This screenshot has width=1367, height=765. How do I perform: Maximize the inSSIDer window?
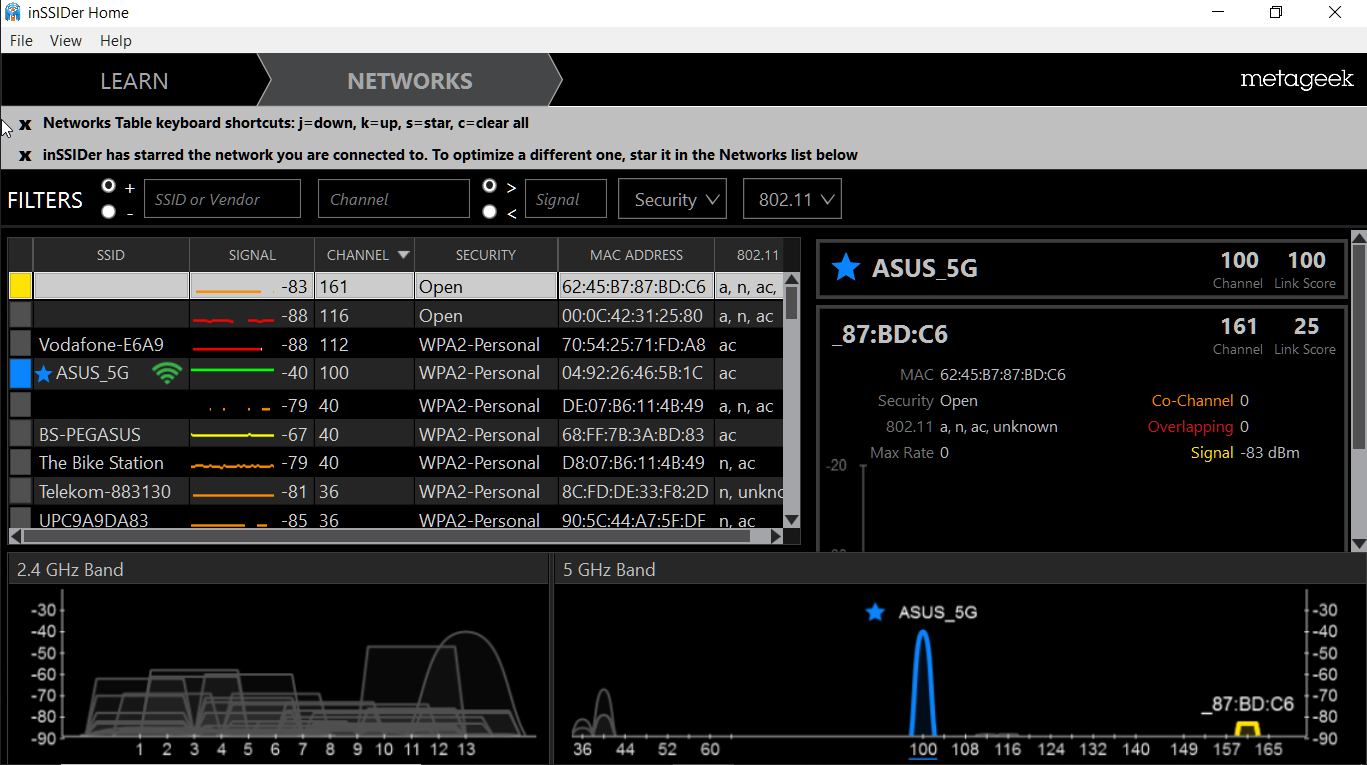(x=1275, y=13)
